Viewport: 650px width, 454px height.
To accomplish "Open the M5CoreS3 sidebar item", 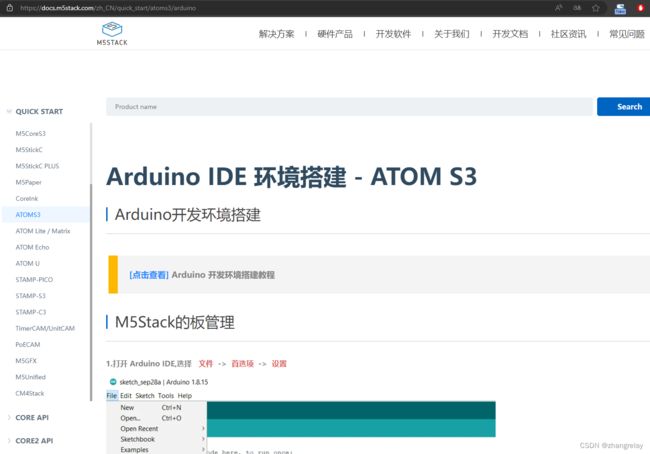I will point(31,134).
